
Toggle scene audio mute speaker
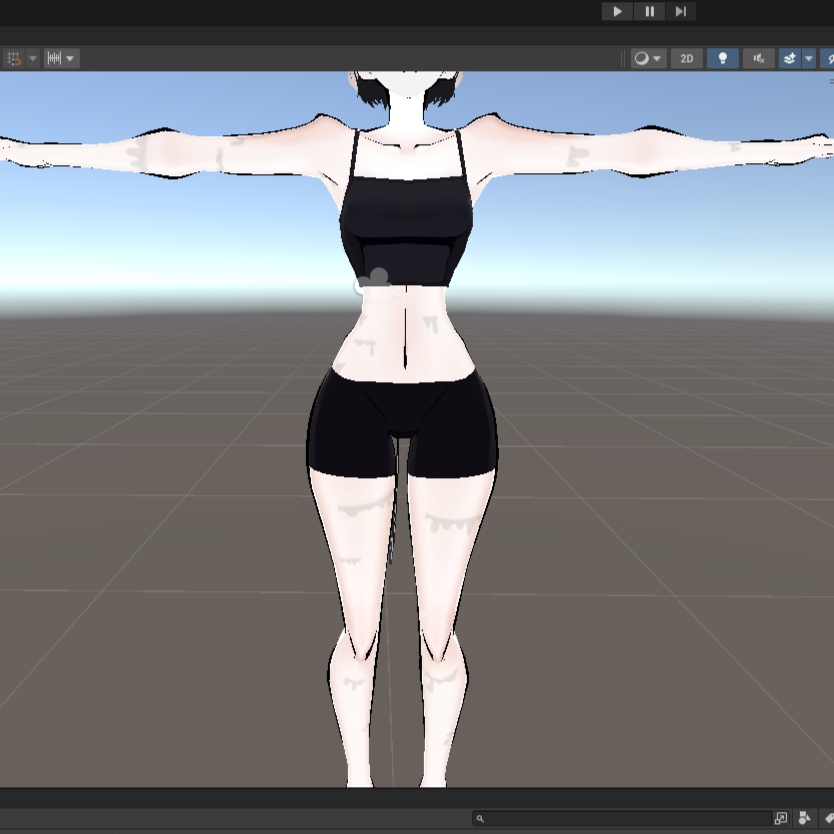pyautogui.click(x=758, y=58)
